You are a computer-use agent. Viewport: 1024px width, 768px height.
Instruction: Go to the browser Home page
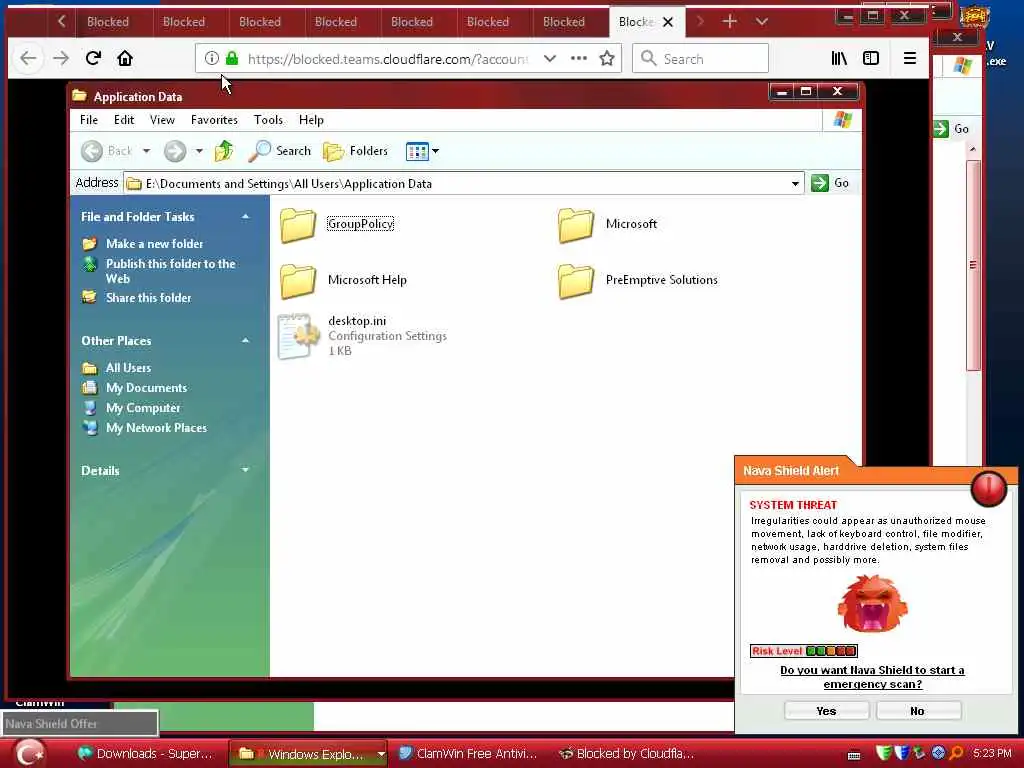point(125,58)
